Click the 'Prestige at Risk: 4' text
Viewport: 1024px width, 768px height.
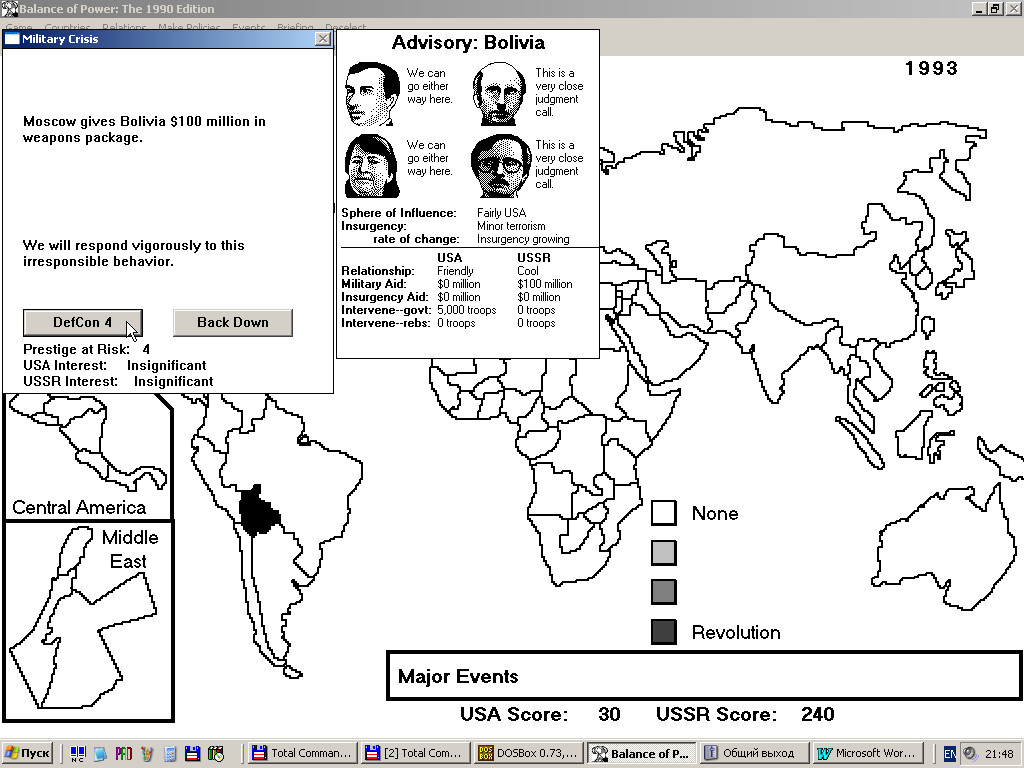(x=87, y=349)
